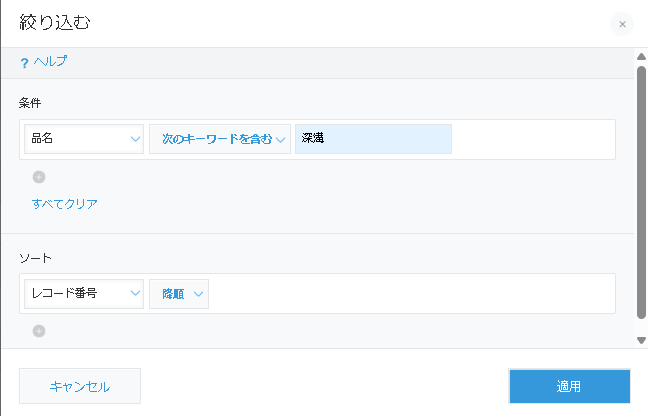This screenshot has width=648, height=416.
Task: Open the ヘルプ link
Action: tap(51, 62)
